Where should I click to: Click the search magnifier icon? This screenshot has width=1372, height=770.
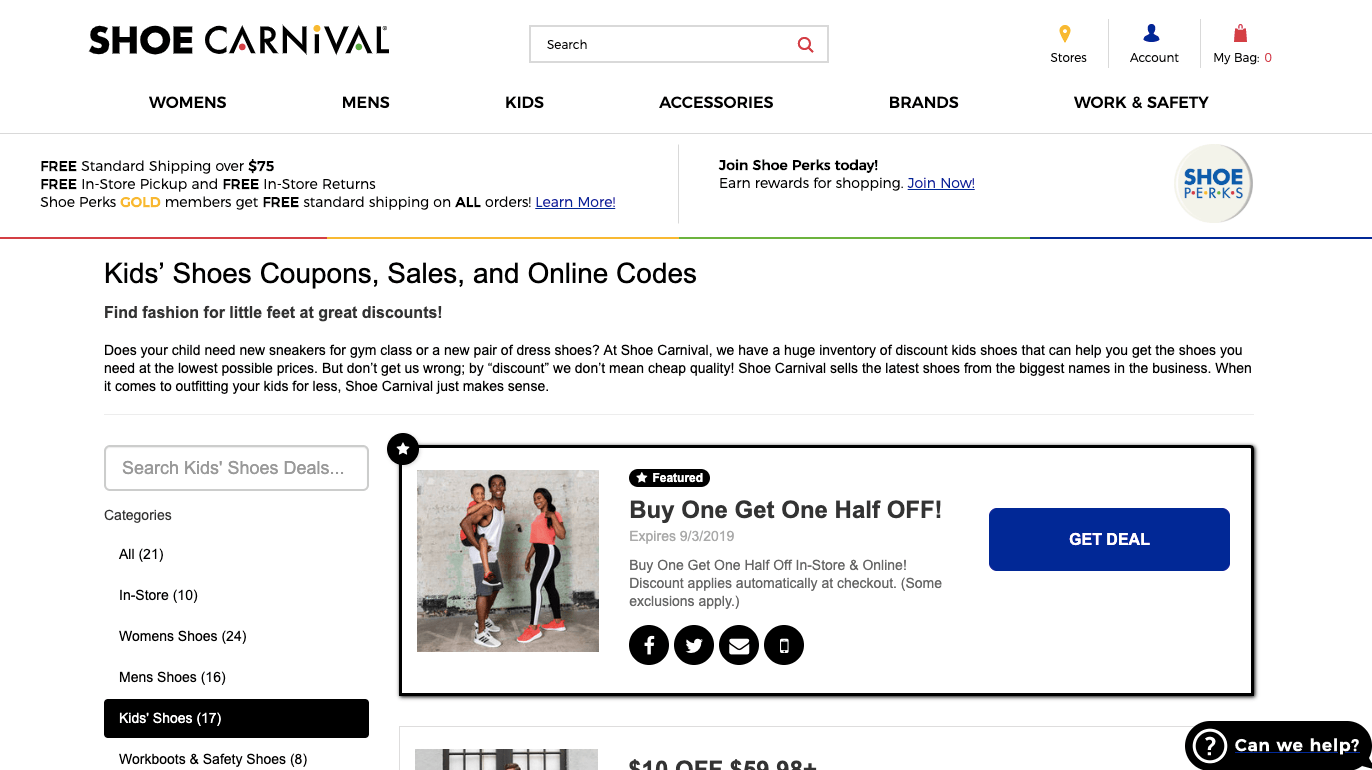click(805, 45)
